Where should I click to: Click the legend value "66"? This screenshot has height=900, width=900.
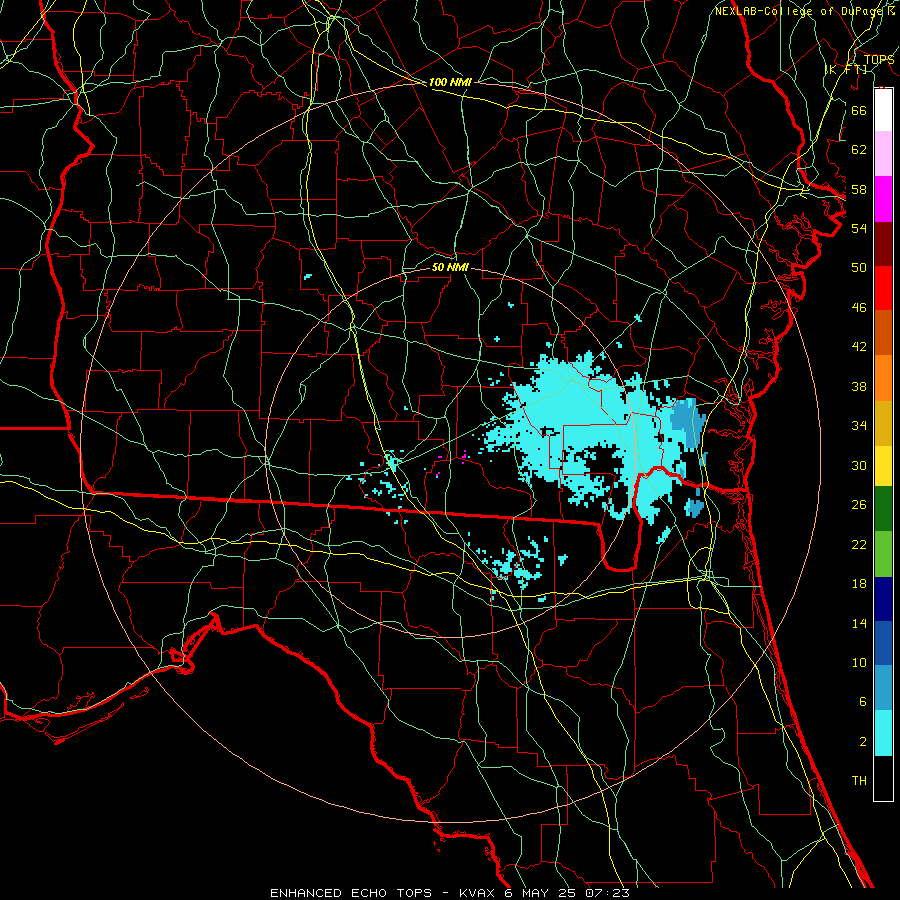[x=859, y=110]
